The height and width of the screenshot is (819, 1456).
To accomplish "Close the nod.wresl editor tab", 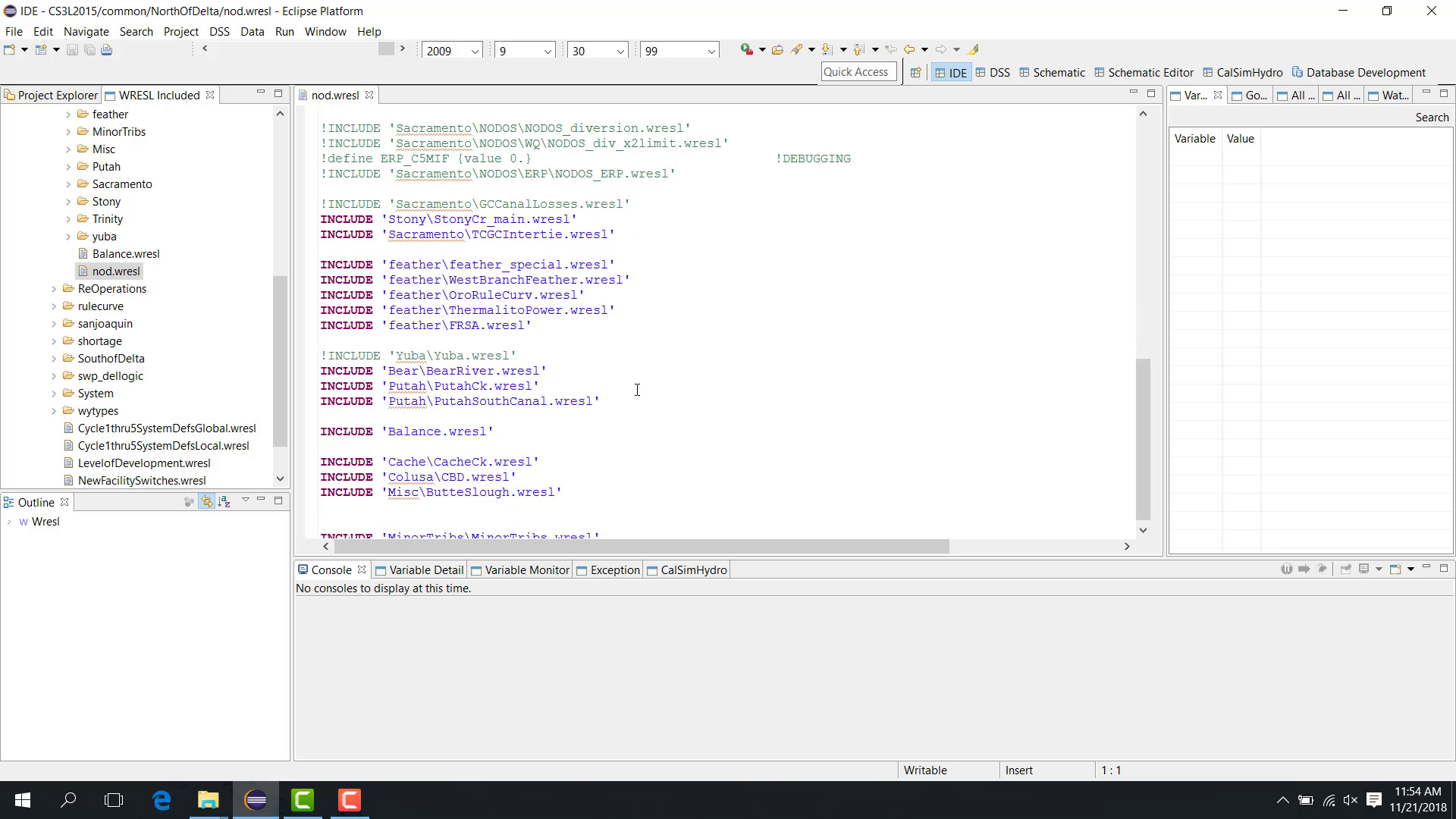I will tap(369, 95).
